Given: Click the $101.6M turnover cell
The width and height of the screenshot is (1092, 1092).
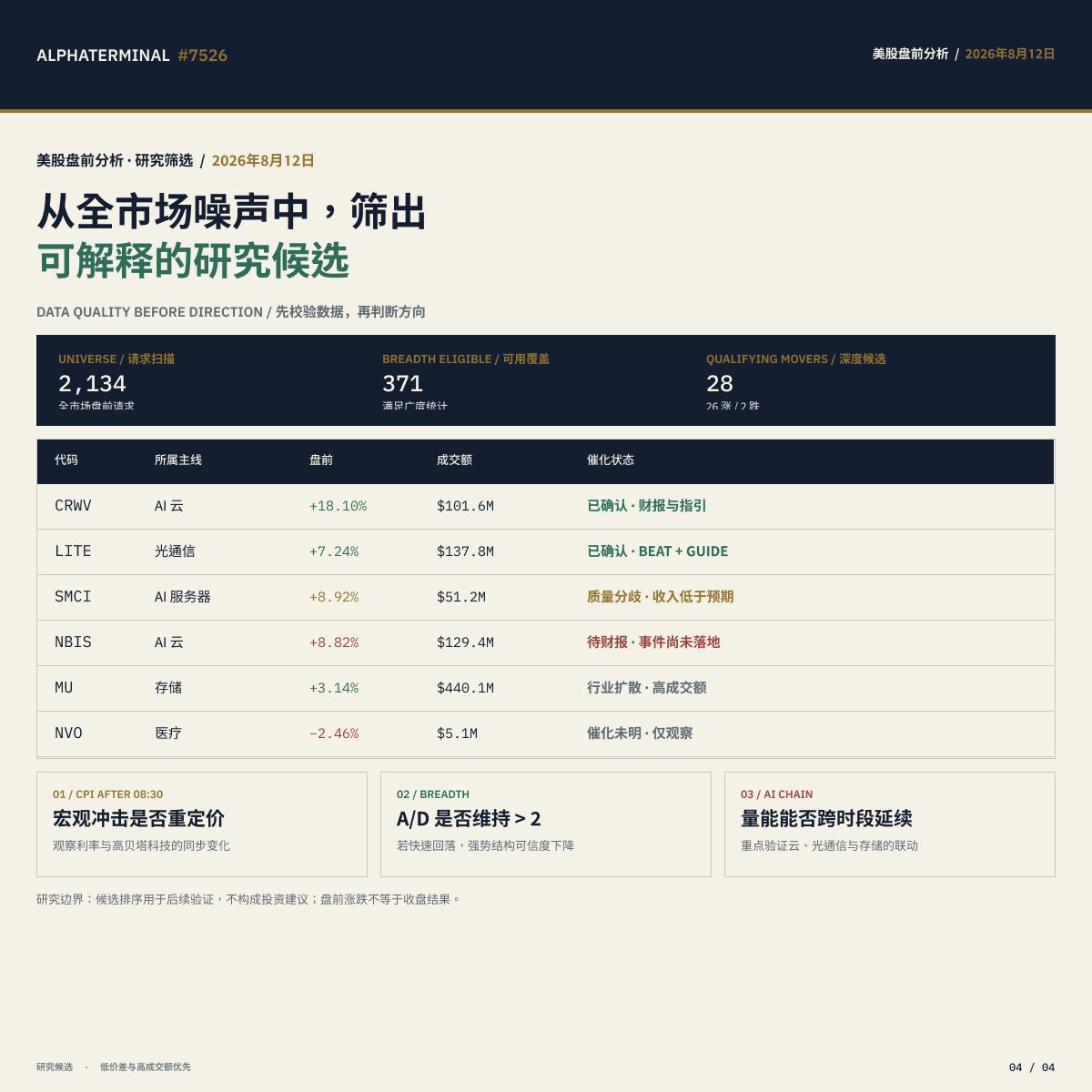Looking at the screenshot, I should pyautogui.click(x=465, y=506).
